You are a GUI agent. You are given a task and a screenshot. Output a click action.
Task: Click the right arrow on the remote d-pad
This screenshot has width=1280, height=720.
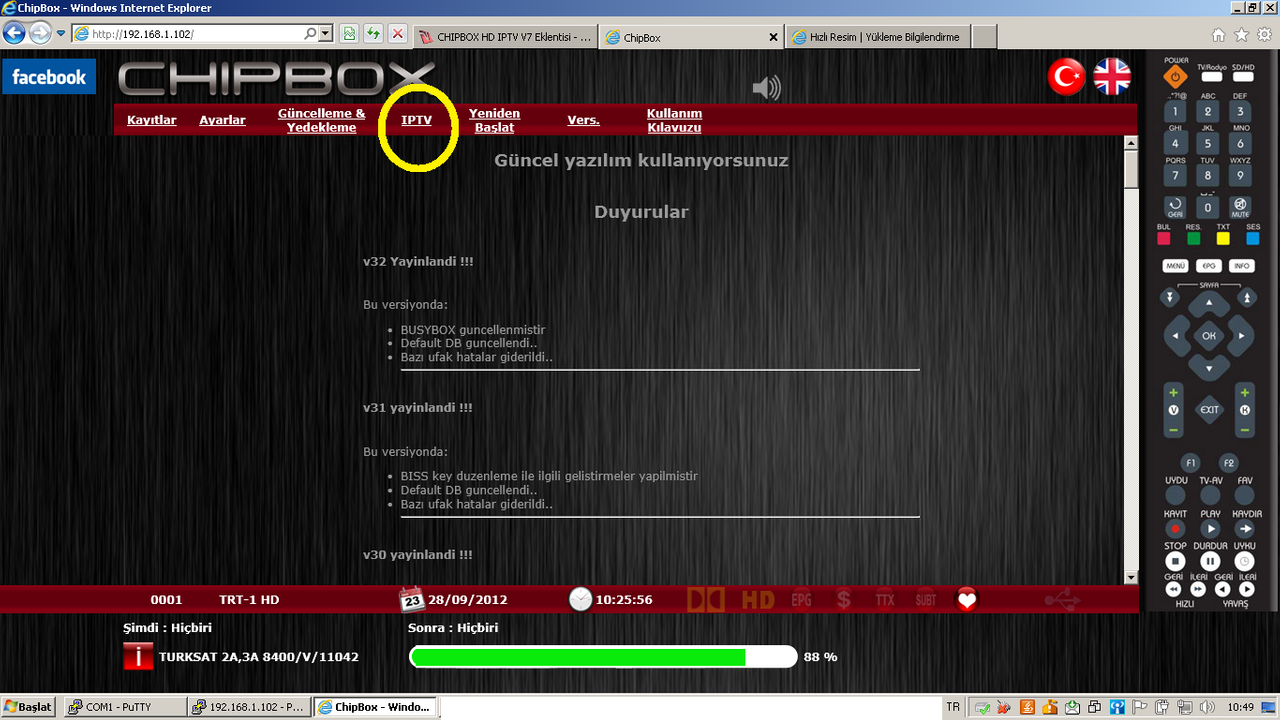(1243, 336)
